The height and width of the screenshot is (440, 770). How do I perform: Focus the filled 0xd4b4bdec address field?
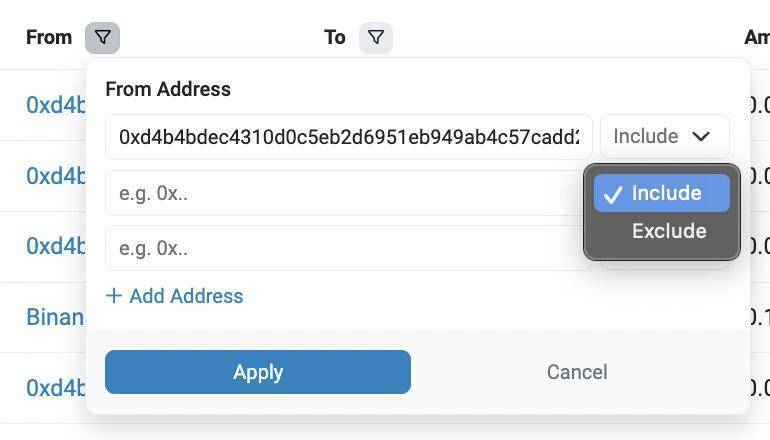[349, 137]
